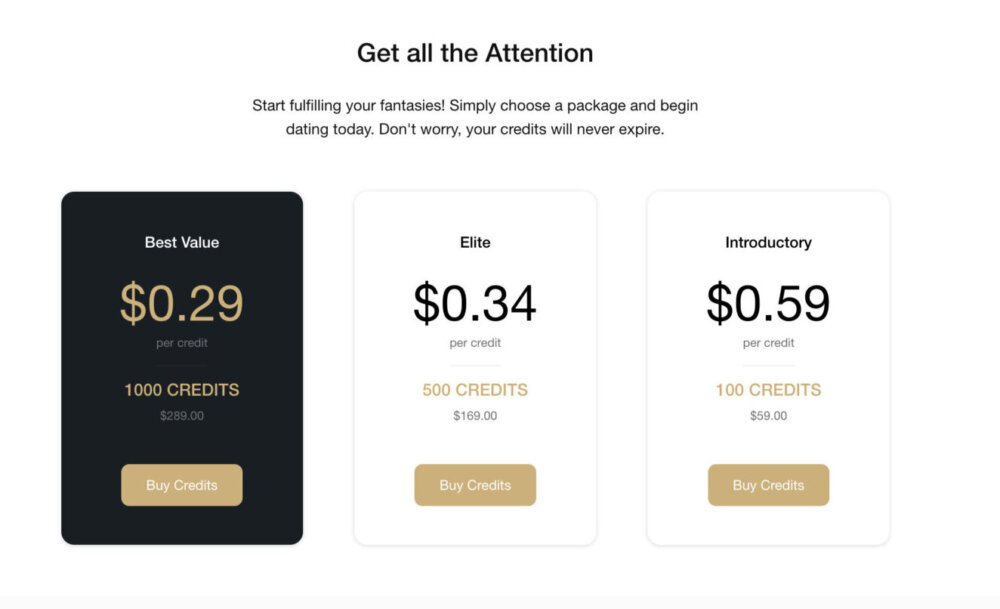Click the $0.34 price text
Image resolution: width=1000 pixels, height=609 pixels.
click(475, 304)
